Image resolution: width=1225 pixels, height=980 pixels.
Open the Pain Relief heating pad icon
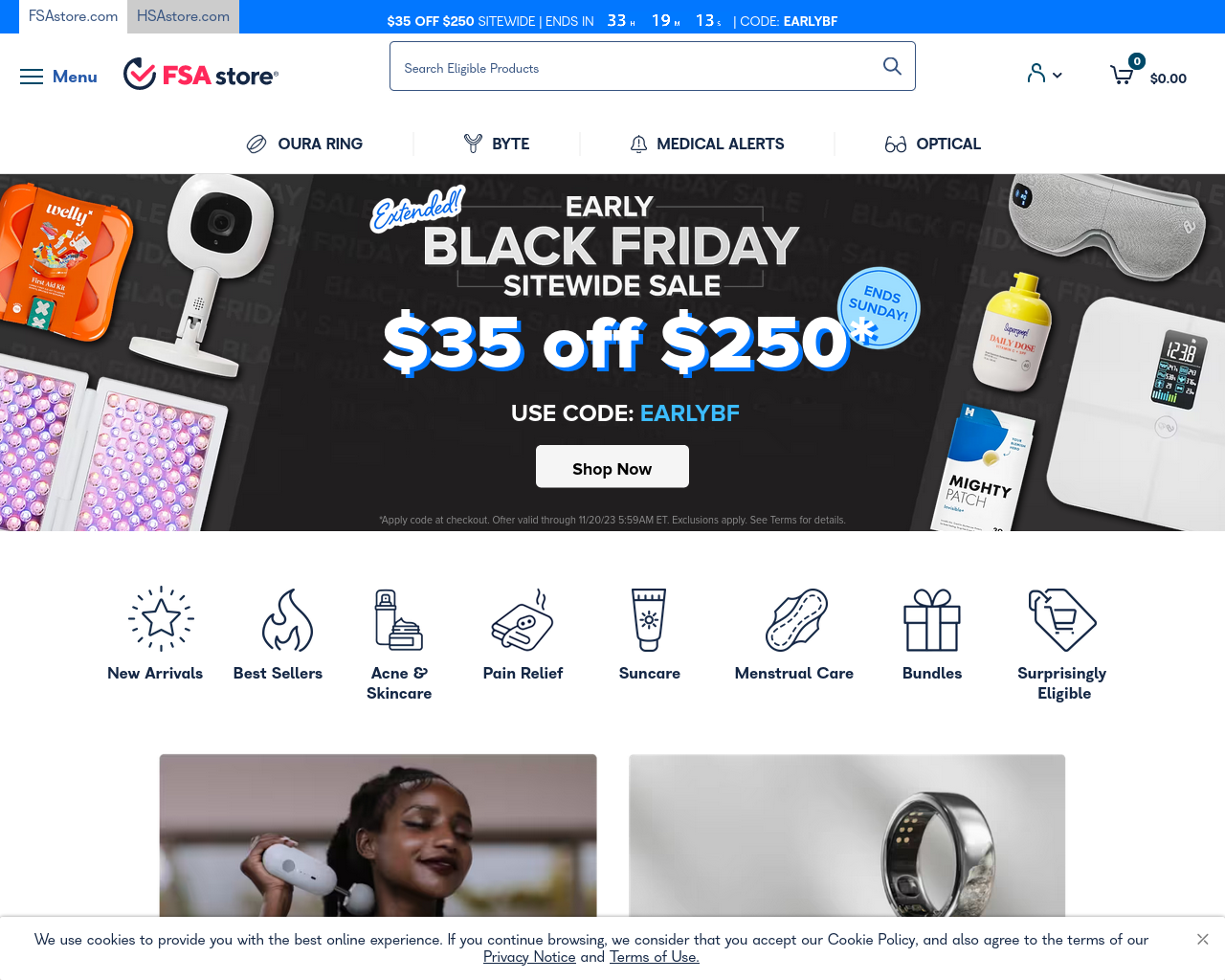[x=523, y=619]
